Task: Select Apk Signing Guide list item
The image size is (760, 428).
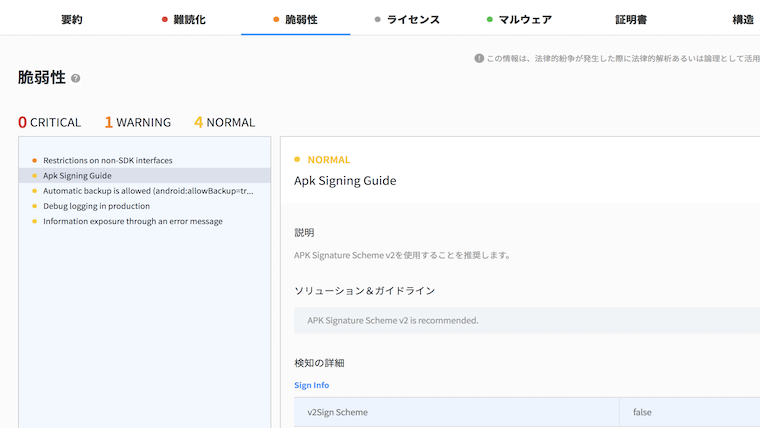Action: pyautogui.click(x=144, y=175)
